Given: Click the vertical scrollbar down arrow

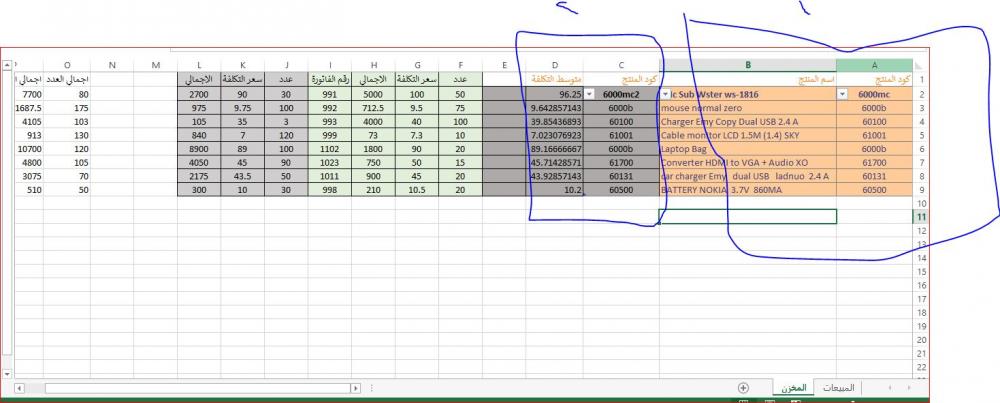Looking at the screenshot, I should click(x=6, y=374).
